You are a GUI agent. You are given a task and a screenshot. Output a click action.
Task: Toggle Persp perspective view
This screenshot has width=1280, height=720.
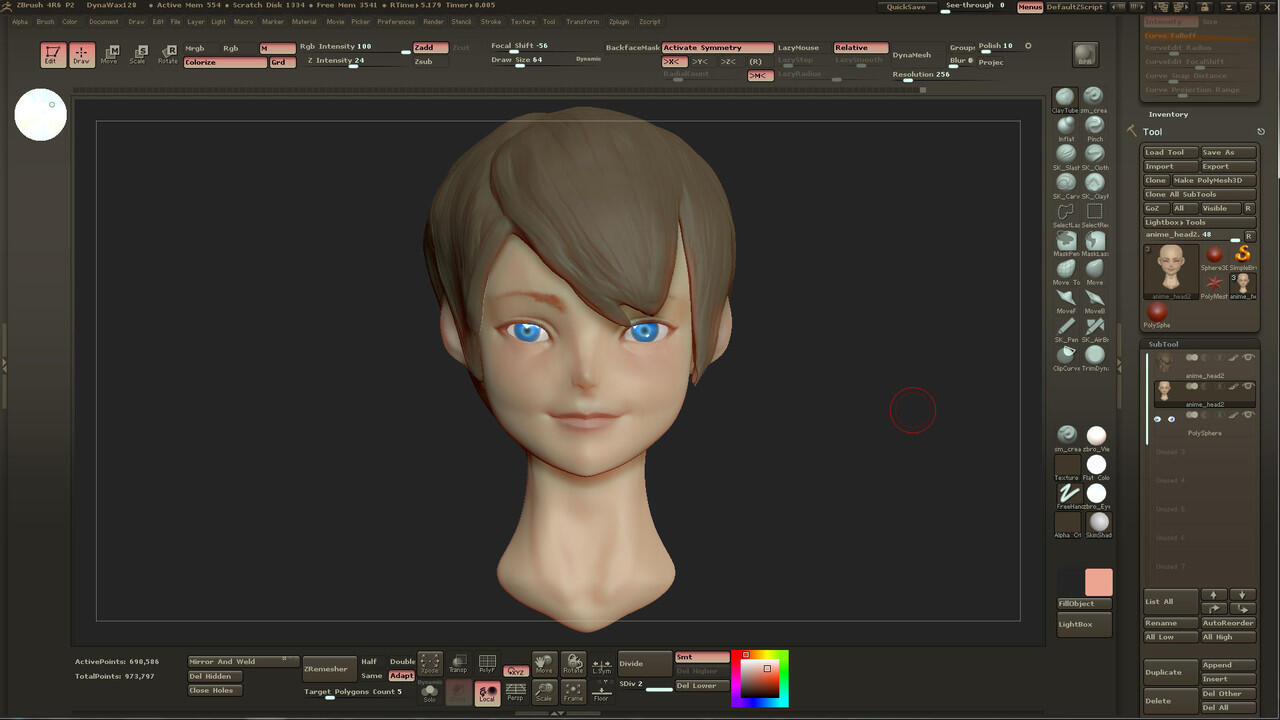[516, 692]
